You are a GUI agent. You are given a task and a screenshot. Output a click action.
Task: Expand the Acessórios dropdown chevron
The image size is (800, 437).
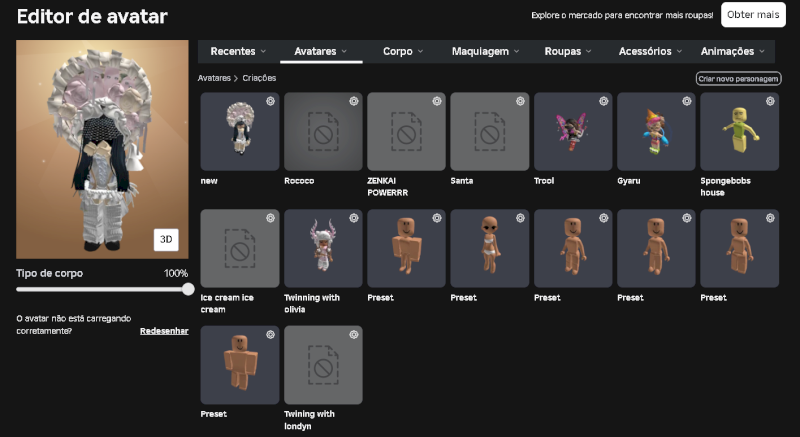[x=679, y=52]
